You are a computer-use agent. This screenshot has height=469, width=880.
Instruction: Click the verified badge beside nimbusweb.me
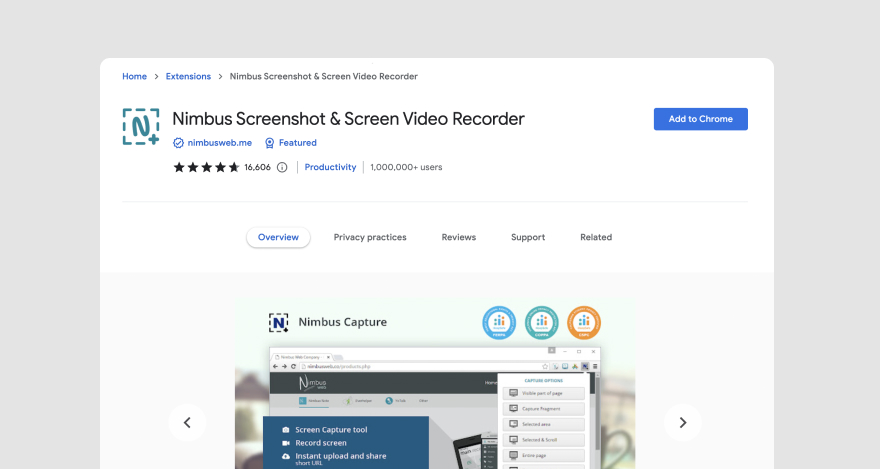(x=178, y=143)
